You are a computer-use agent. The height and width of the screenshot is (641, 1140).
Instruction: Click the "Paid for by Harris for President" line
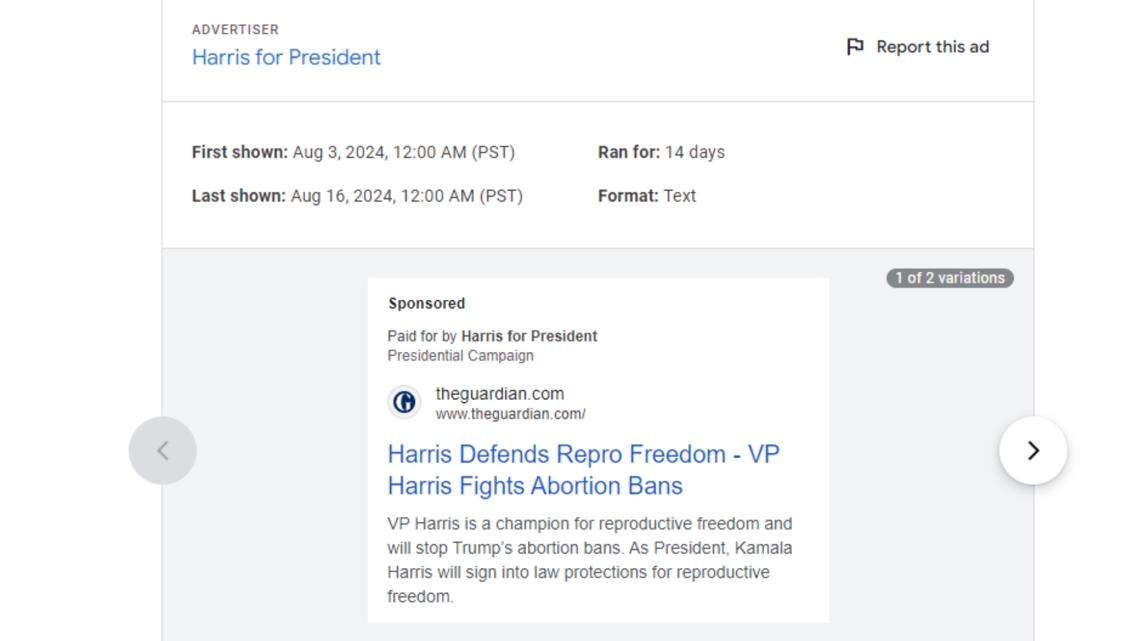[x=492, y=336]
